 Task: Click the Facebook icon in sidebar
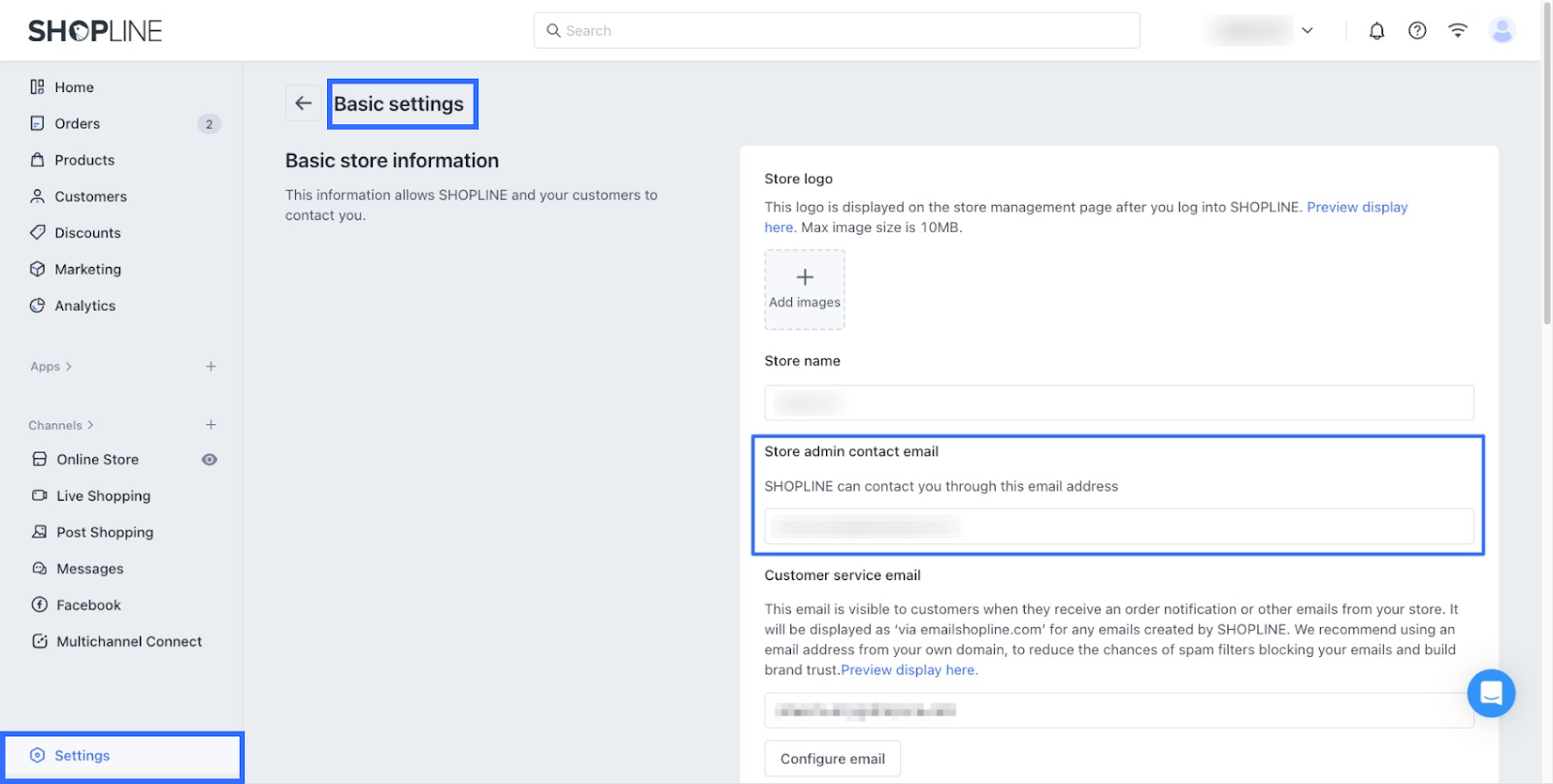coord(40,604)
